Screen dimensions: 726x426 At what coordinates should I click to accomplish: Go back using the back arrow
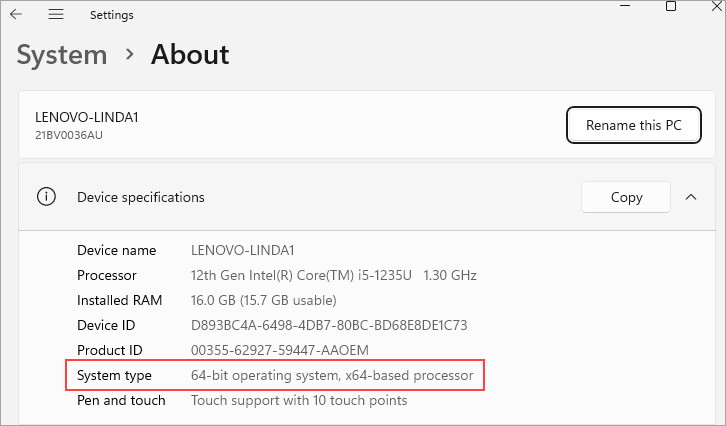(16, 15)
